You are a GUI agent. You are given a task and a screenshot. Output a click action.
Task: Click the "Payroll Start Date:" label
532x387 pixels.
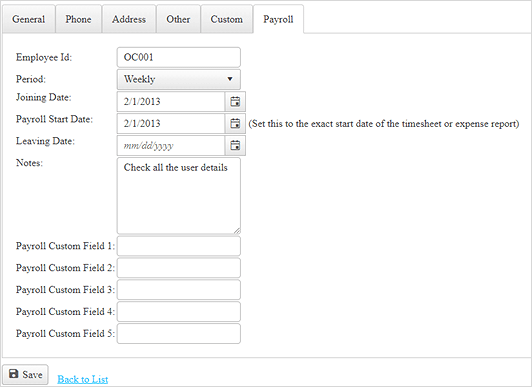54,119
